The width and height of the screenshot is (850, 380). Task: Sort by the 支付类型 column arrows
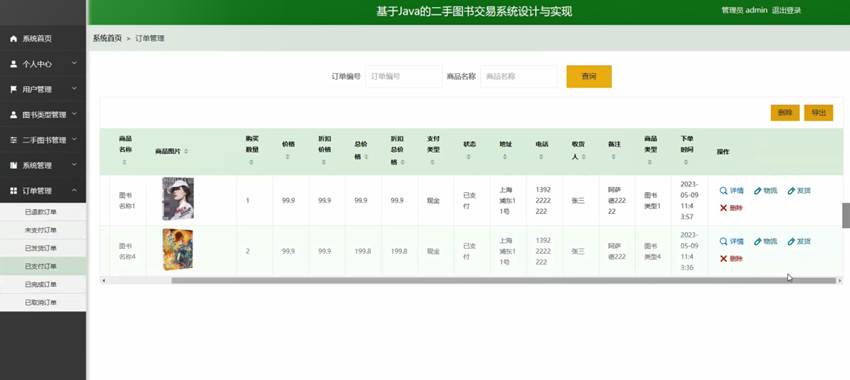coord(433,162)
